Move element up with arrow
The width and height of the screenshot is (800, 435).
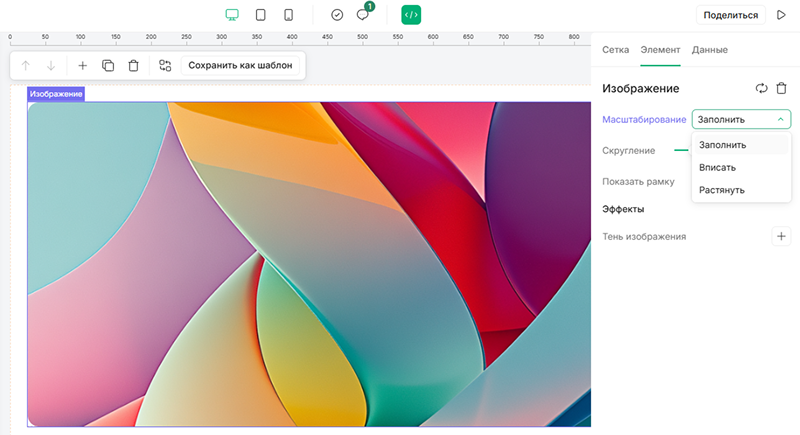pyautogui.click(x=26, y=66)
